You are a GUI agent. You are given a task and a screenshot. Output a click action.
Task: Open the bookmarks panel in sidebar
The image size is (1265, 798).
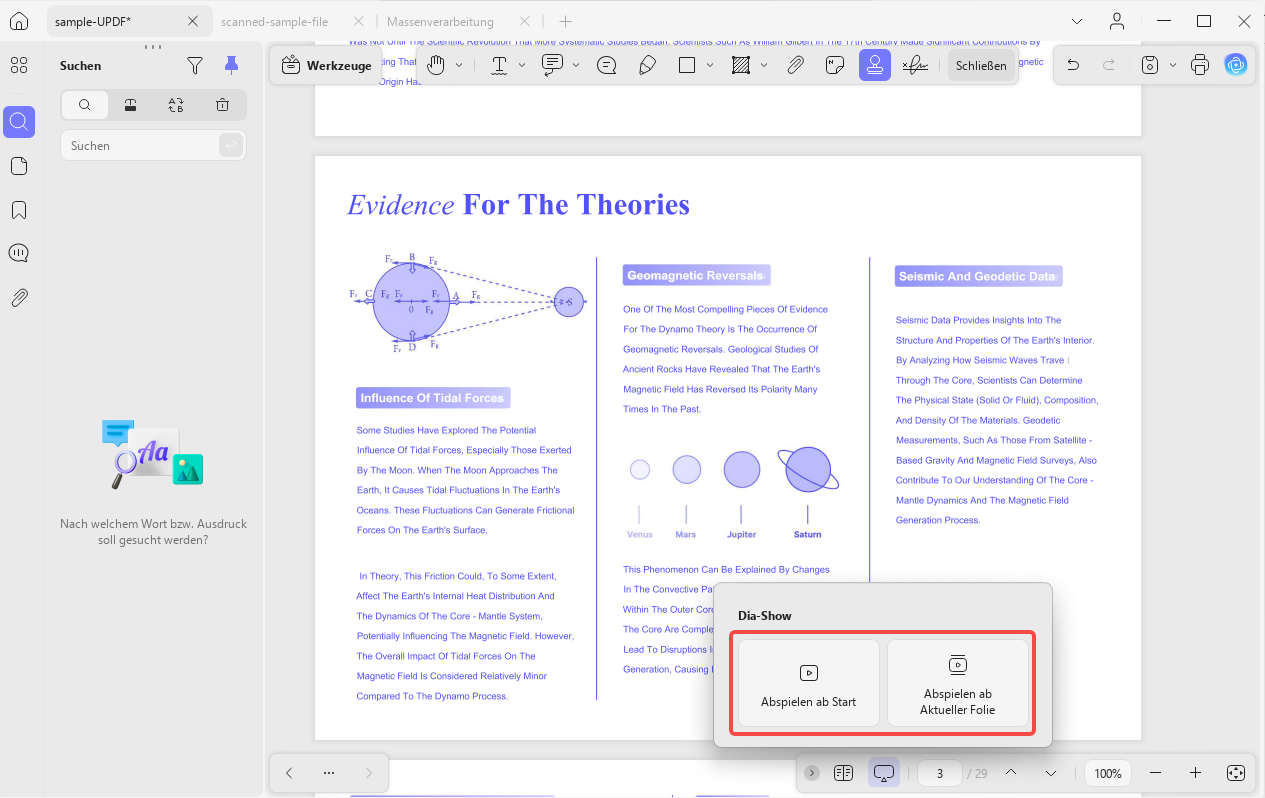[x=19, y=210]
